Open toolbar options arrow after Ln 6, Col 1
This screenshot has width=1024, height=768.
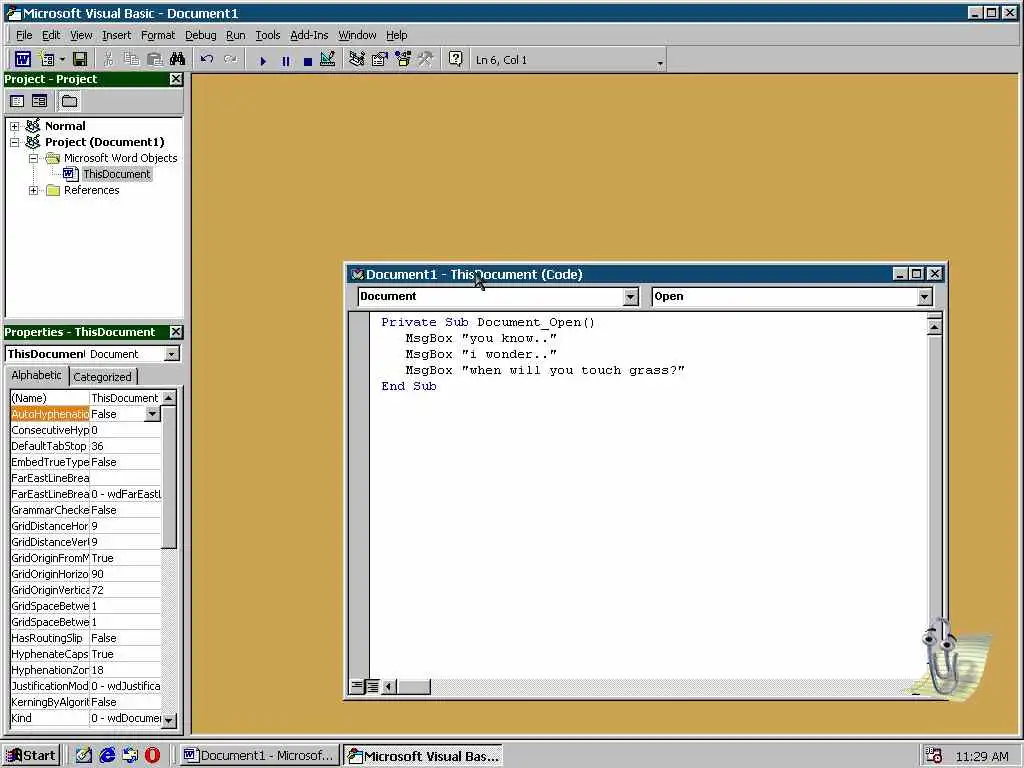pos(660,63)
